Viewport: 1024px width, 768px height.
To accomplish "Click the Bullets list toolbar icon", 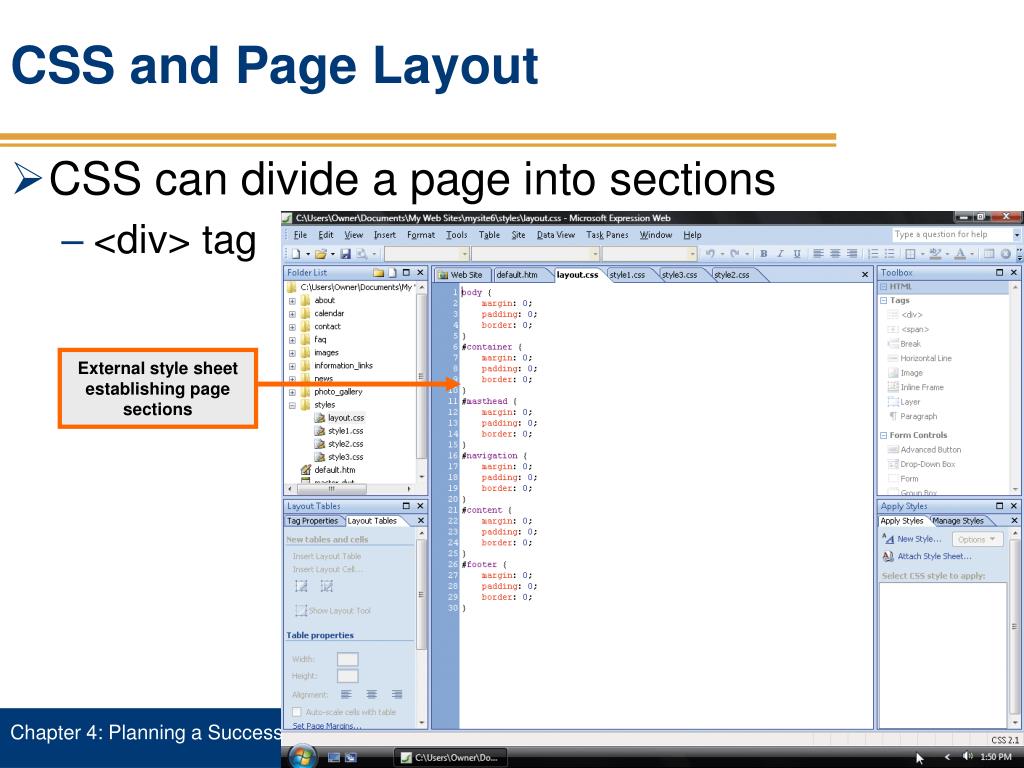I will point(889,253).
